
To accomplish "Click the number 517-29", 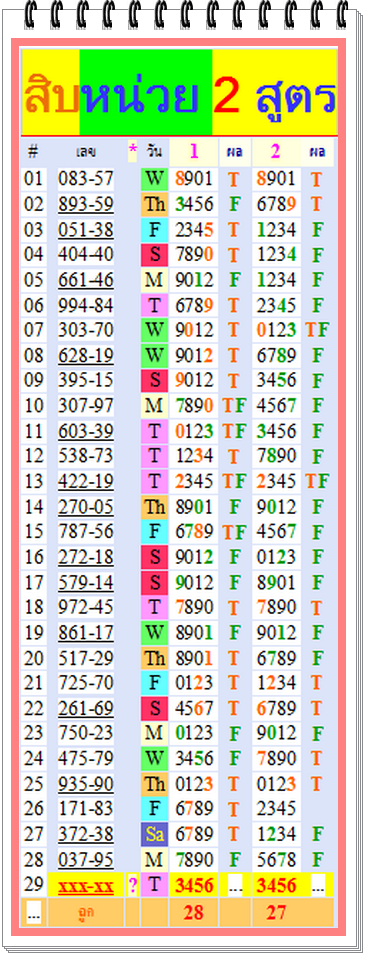I will point(86,658).
